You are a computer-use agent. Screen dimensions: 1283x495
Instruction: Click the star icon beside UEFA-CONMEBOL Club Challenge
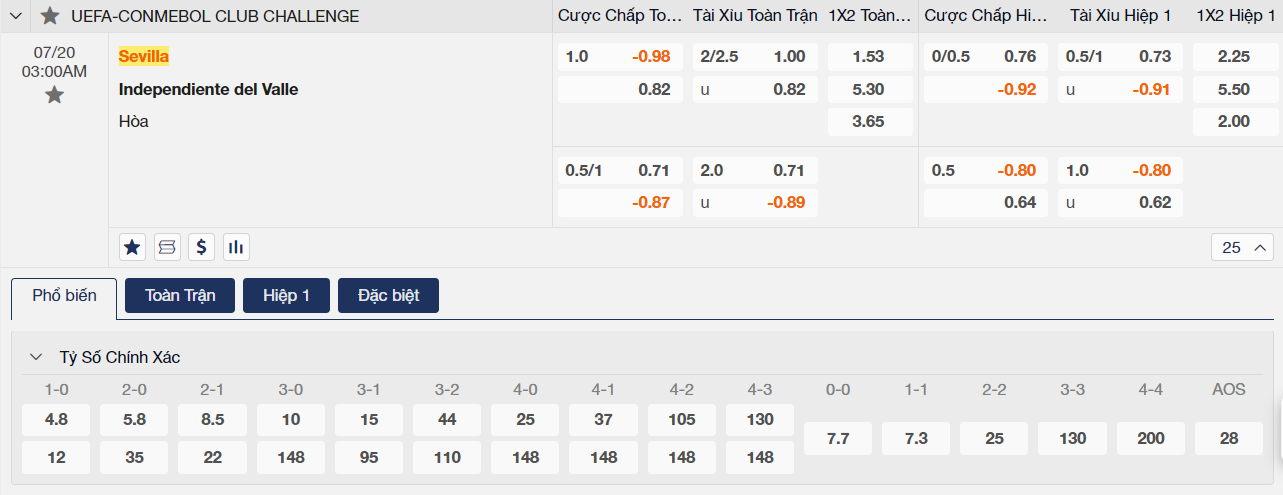(50, 16)
